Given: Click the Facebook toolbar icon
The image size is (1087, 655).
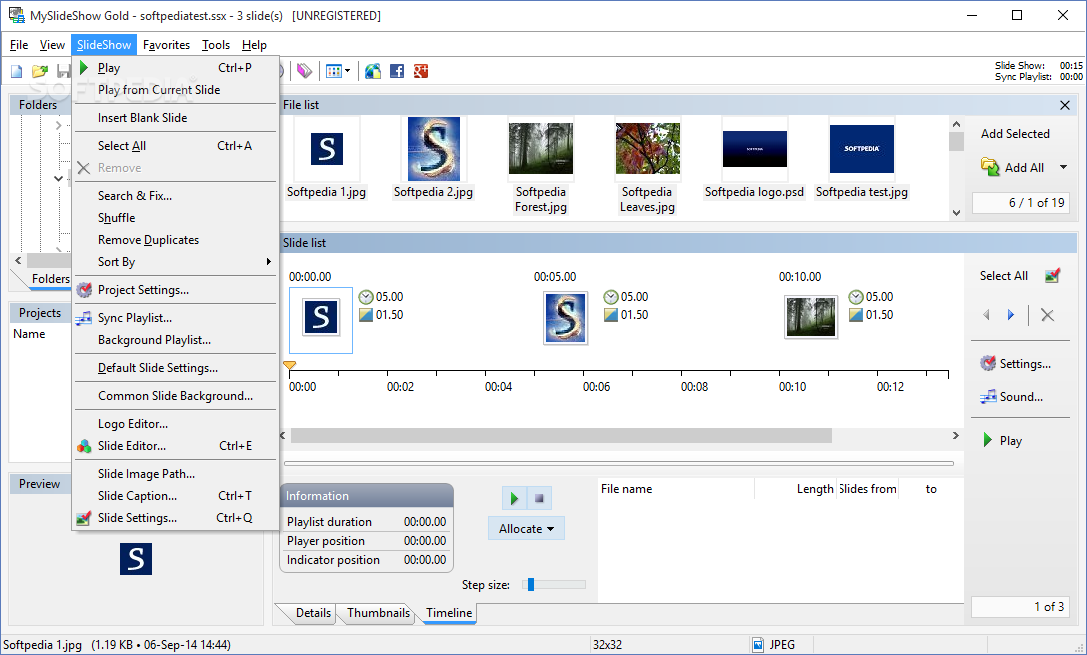Looking at the screenshot, I should (397, 71).
